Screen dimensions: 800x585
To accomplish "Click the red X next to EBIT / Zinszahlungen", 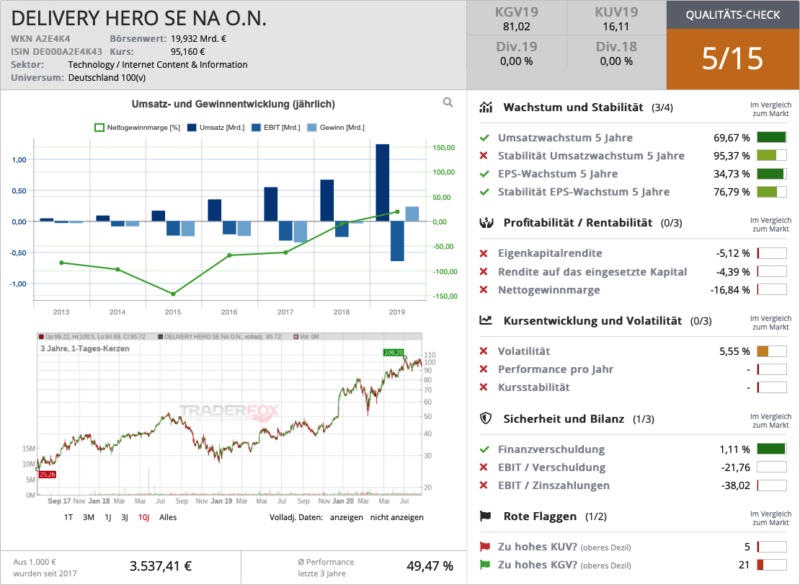I will coord(484,485).
